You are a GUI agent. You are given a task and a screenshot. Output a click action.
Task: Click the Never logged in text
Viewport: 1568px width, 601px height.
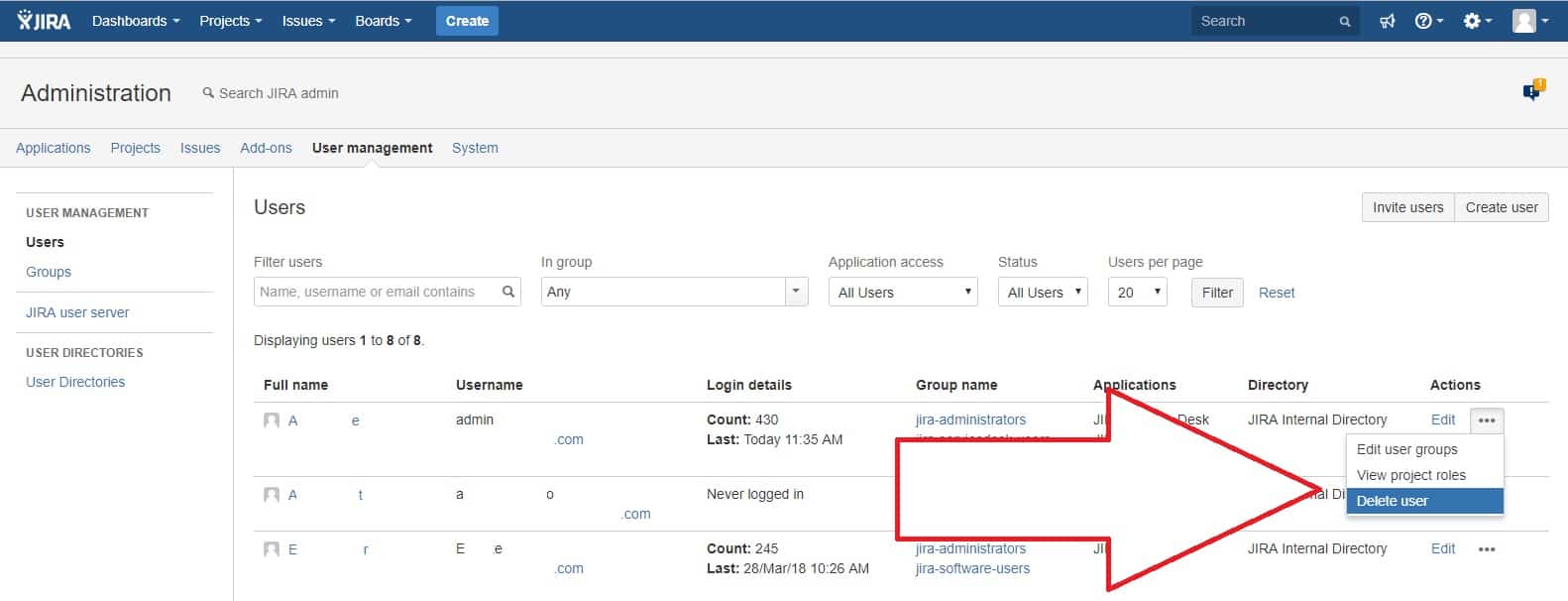point(755,494)
